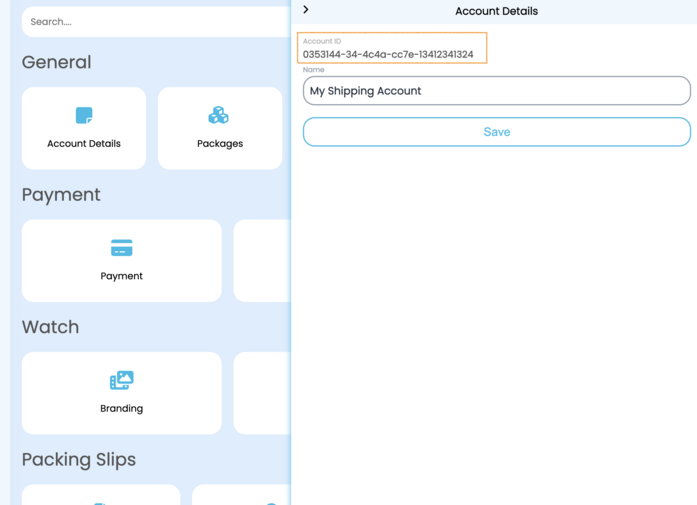Click the Name field containing My Shipping Account
The image size is (697, 505).
click(x=496, y=91)
